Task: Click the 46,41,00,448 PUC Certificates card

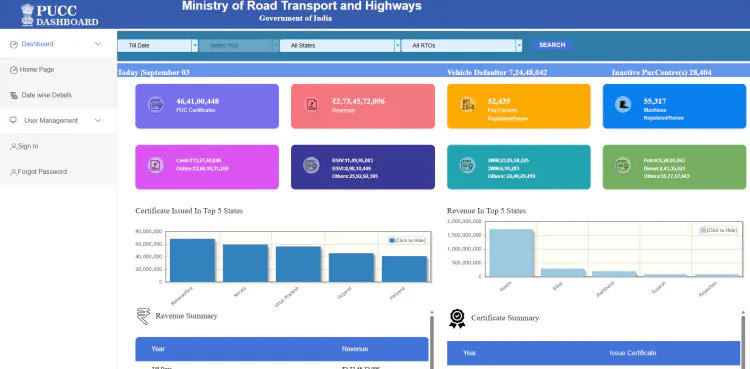Action: [x=207, y=106]
